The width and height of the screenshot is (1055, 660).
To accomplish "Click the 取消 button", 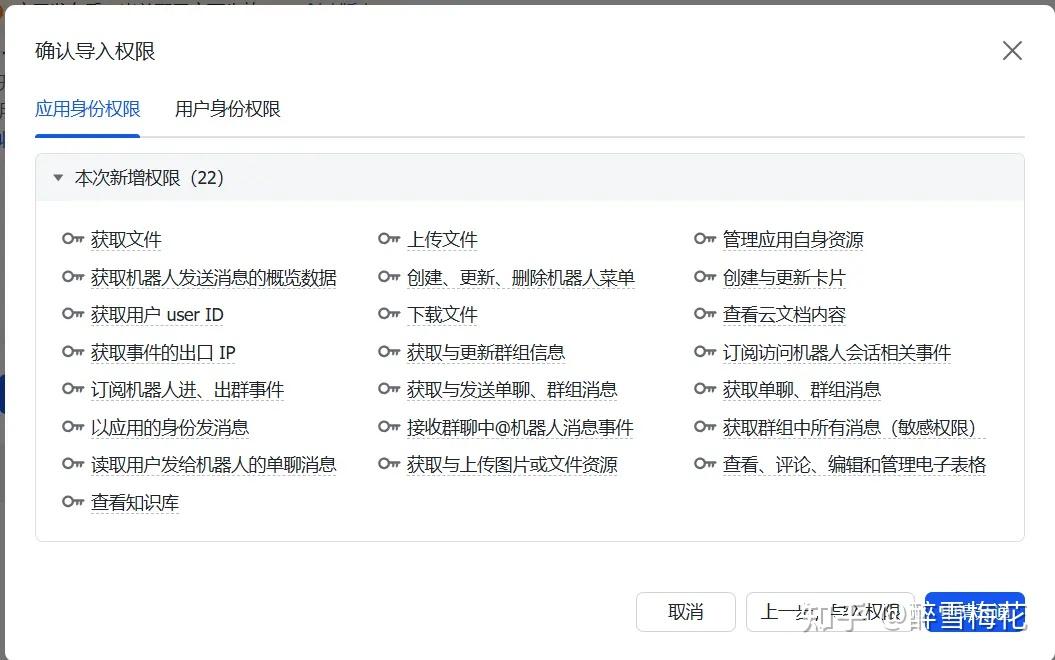I will (x=685, y=612).
